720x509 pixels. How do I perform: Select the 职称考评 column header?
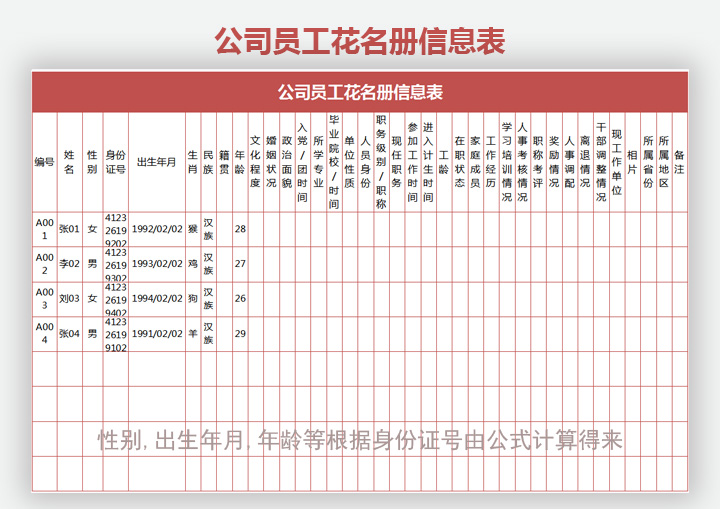pyautogui.click(x=538, y=162)
